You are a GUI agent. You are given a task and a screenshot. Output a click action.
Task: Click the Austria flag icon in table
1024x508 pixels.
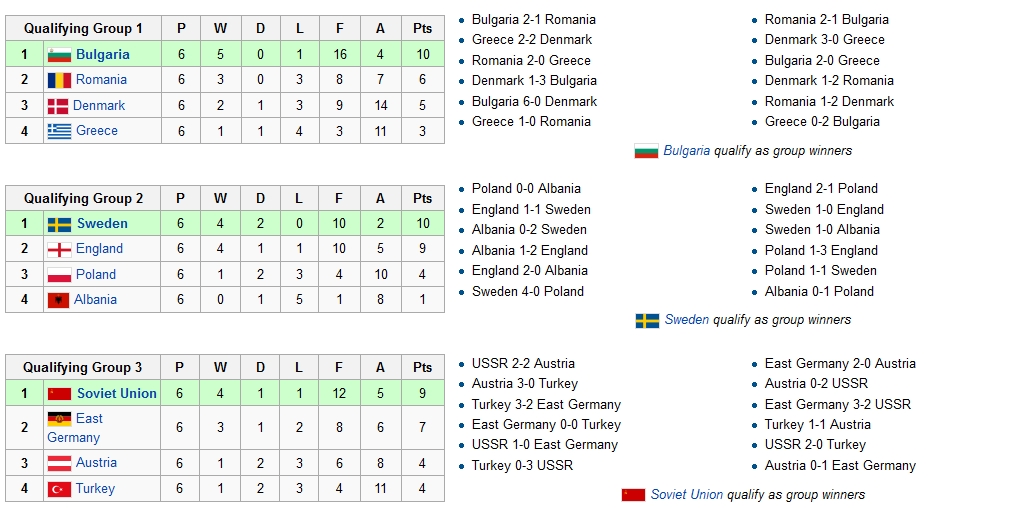pos(59,463)
